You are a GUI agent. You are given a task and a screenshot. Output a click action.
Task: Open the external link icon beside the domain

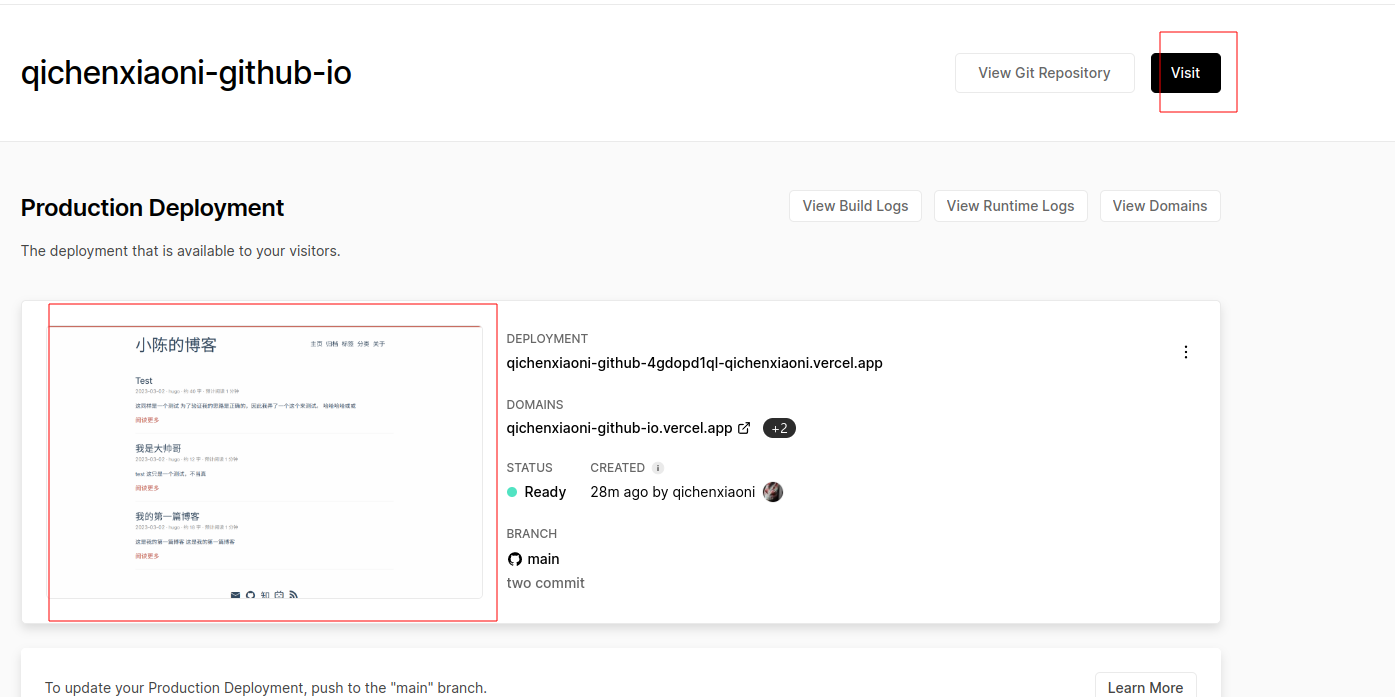744,428
